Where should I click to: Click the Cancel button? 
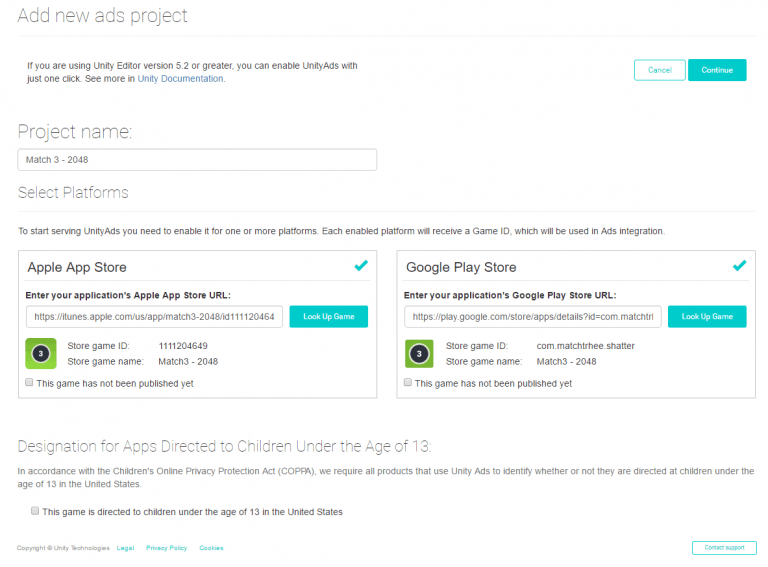pyautogui.click(x=660, y=70)
